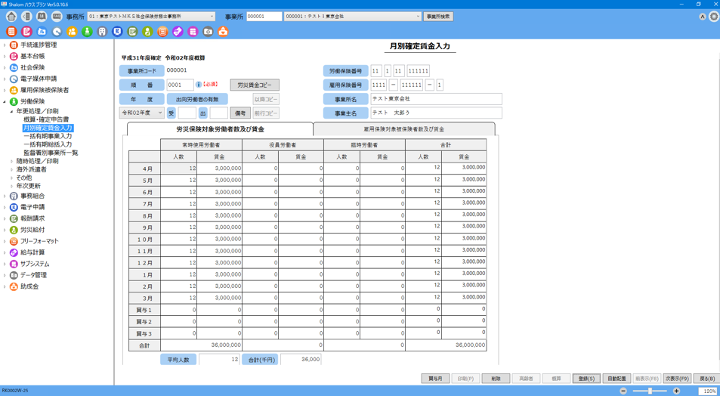Open the olive 報酬請求 shortcut icon in the toolbar

(132, 32)
